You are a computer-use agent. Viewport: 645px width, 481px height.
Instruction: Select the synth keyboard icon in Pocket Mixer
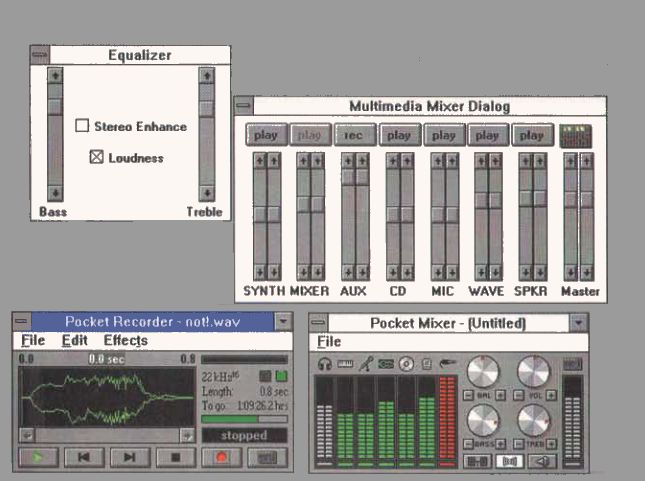[345, 364]
